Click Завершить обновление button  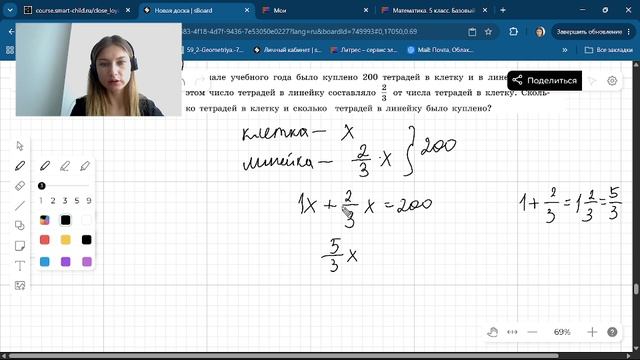click(x=593, y=32)
